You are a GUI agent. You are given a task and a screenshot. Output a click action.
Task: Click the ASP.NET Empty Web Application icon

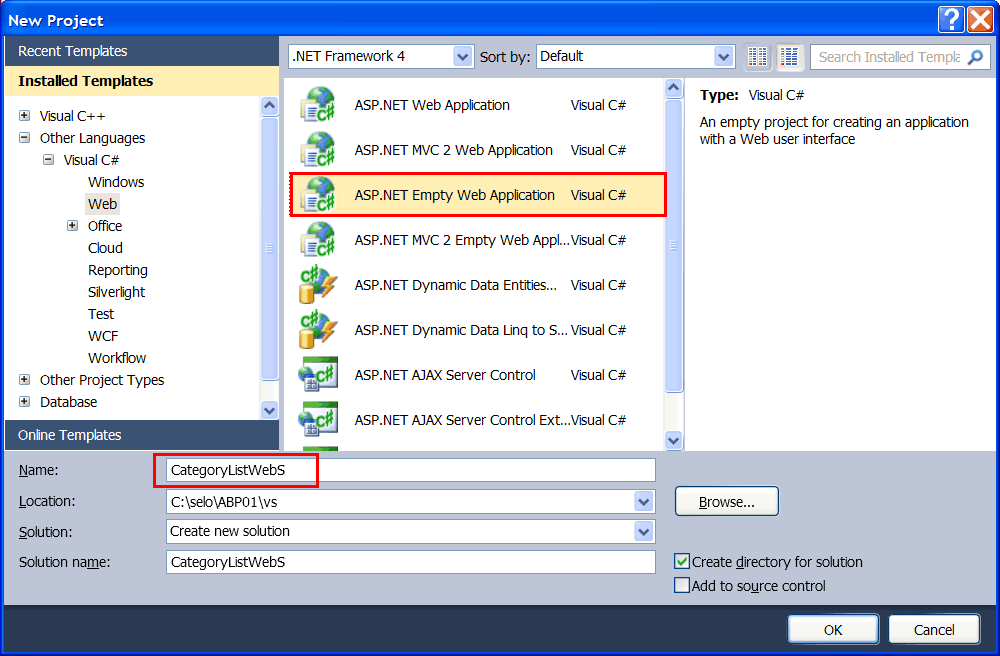point(318,195)
